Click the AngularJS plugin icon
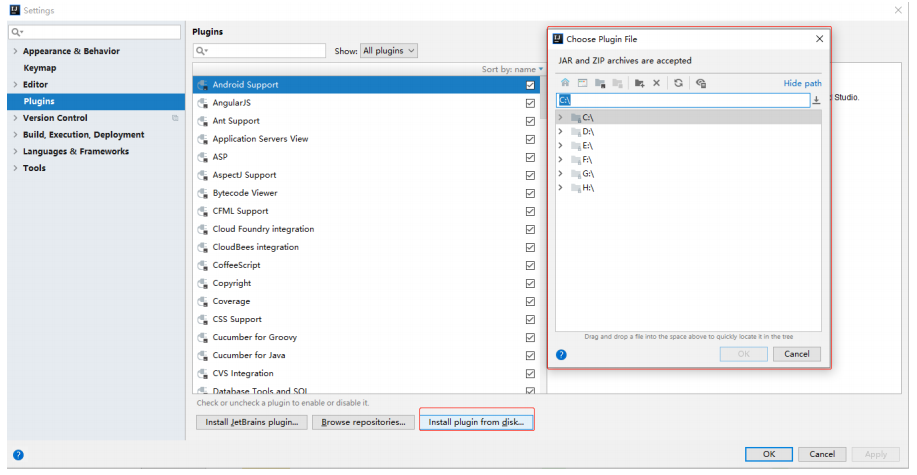The width and height of the screenshot is (917, 475). 203,104
